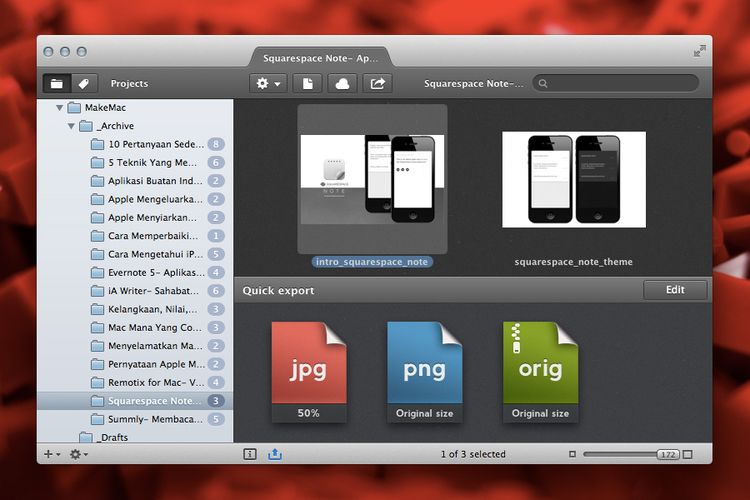
Task: Click the new document icon in the toolbar
Action: click(308, 83)
